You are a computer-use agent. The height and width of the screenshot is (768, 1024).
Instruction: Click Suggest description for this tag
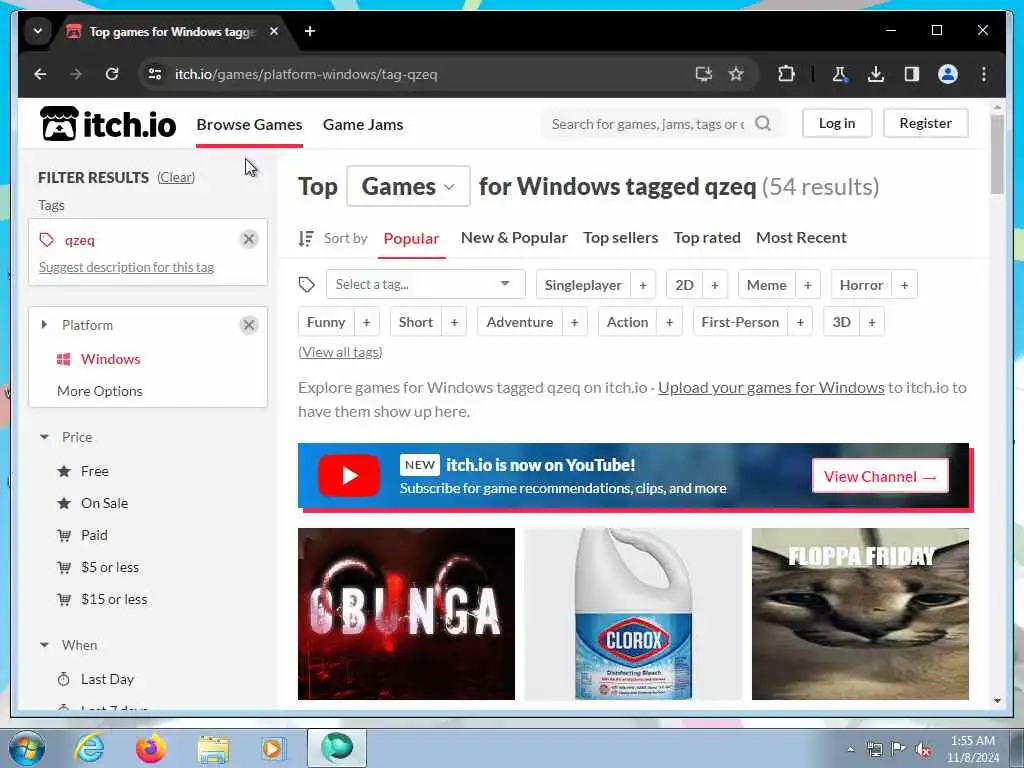pos(126,267)
